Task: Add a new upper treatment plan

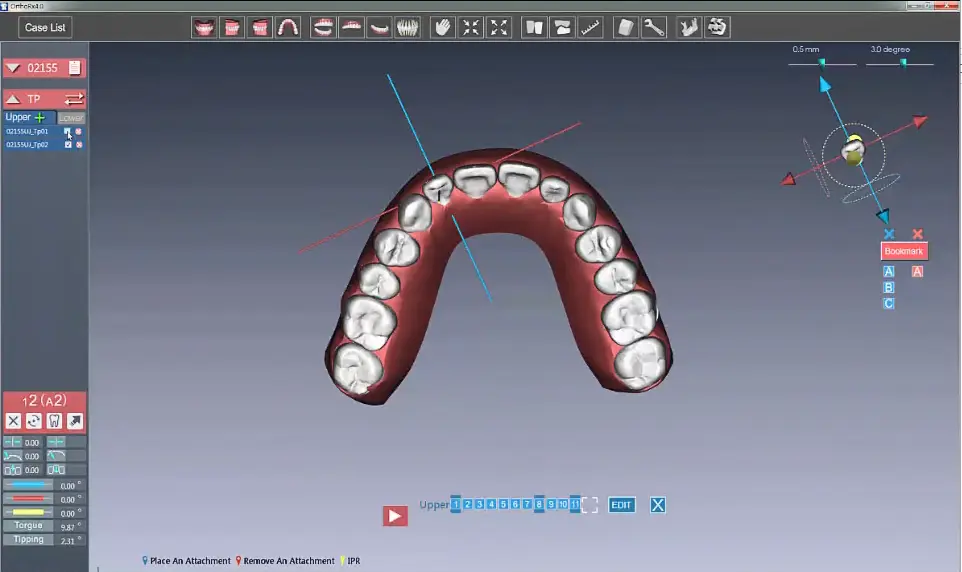Action: 40,117
